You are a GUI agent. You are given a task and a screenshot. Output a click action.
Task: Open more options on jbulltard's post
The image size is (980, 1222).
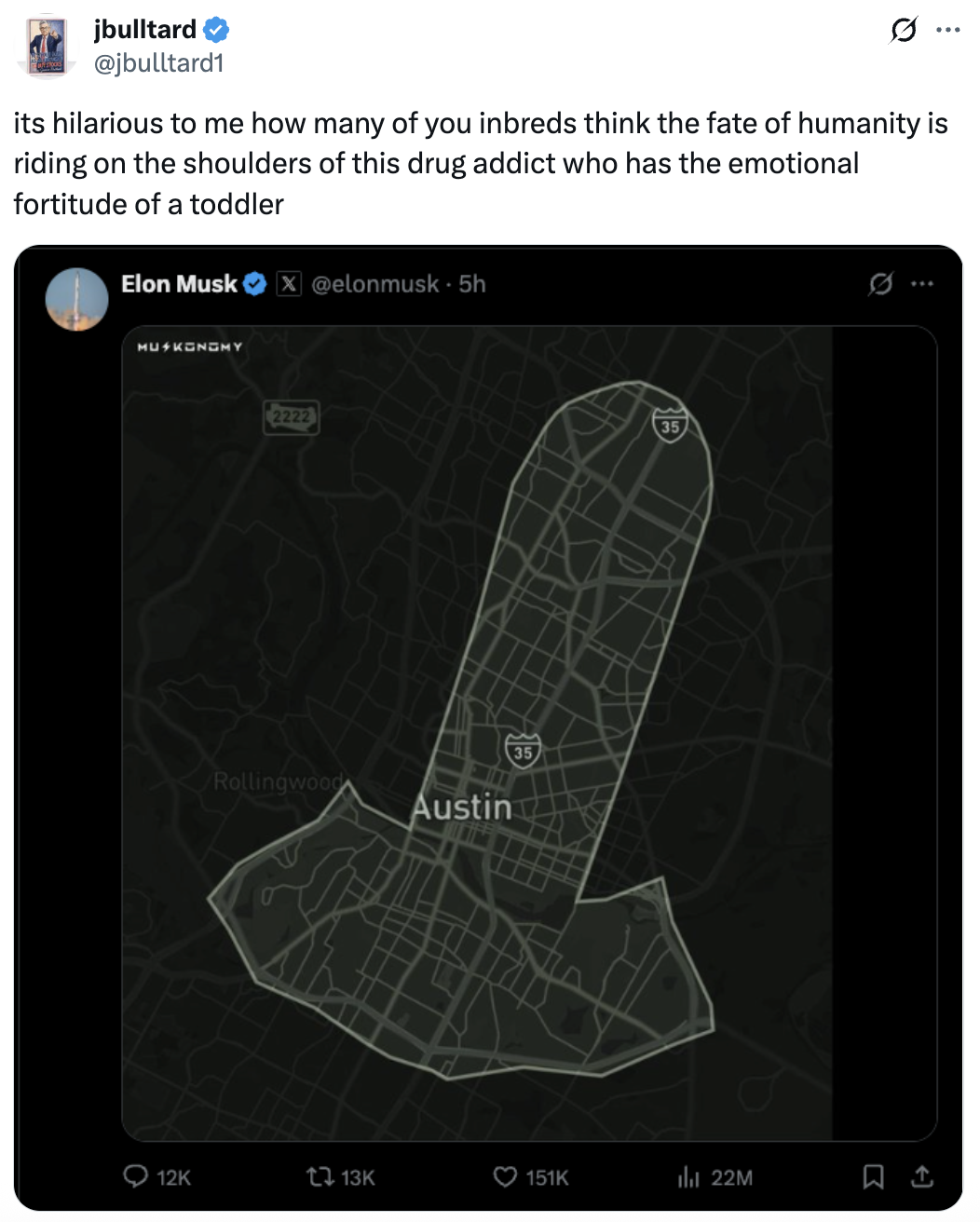point(947,30)
